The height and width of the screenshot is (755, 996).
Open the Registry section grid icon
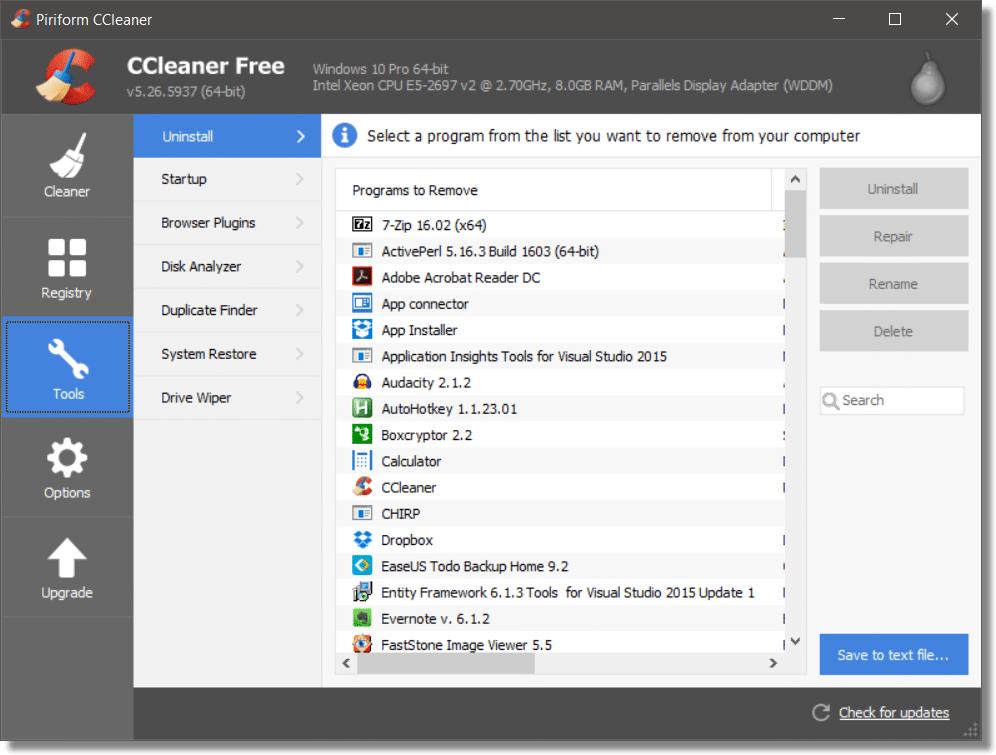point(67,258)
